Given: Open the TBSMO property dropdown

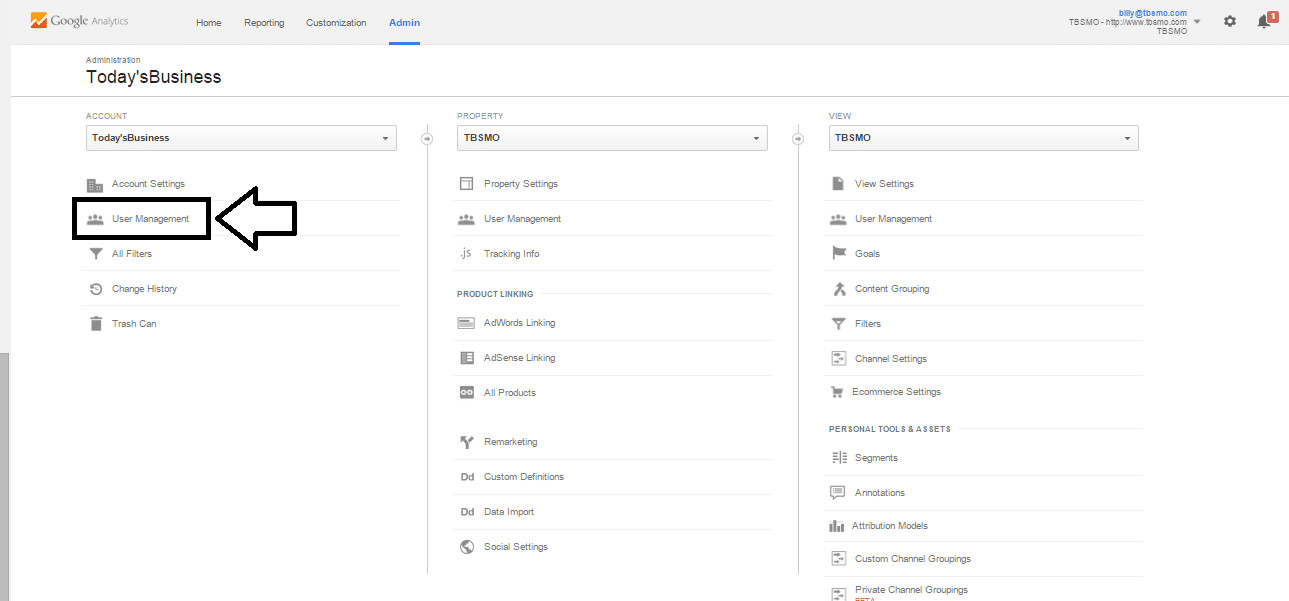Looking at the screenshot, I should point(612,138).
